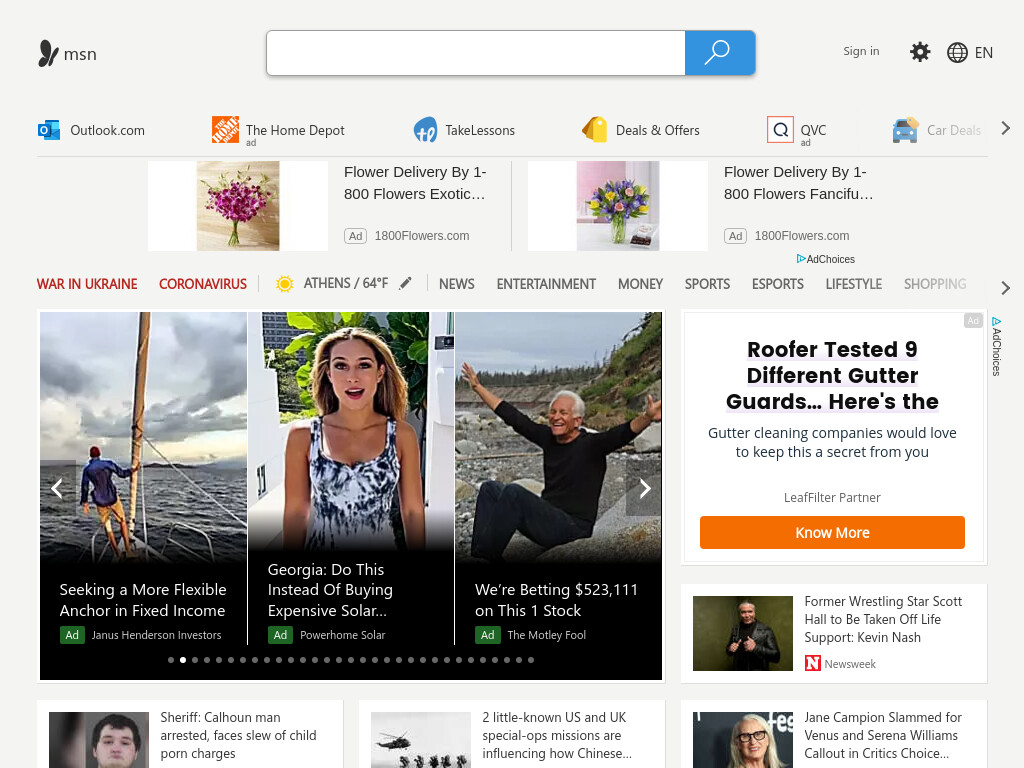
Task: Click the msn butterfly logo
Action: [48, 54]
